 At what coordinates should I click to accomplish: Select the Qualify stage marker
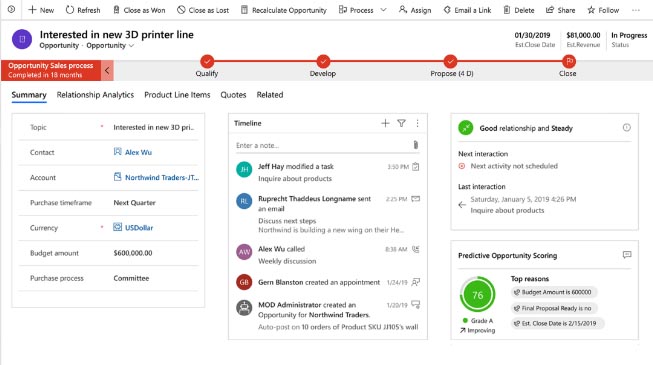click(x=207, y=61)
